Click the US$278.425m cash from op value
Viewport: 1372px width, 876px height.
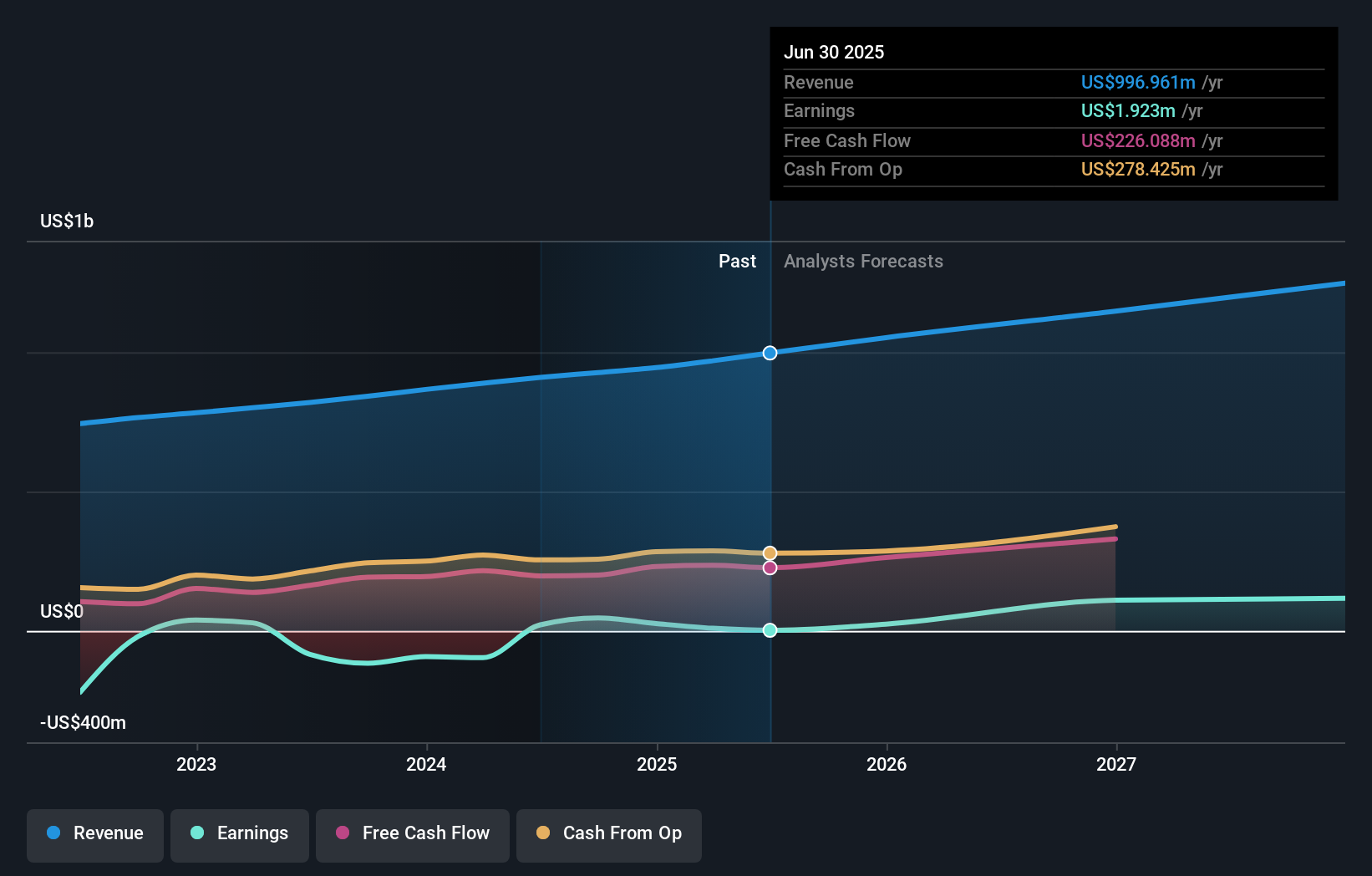[x=1138, y=169]
